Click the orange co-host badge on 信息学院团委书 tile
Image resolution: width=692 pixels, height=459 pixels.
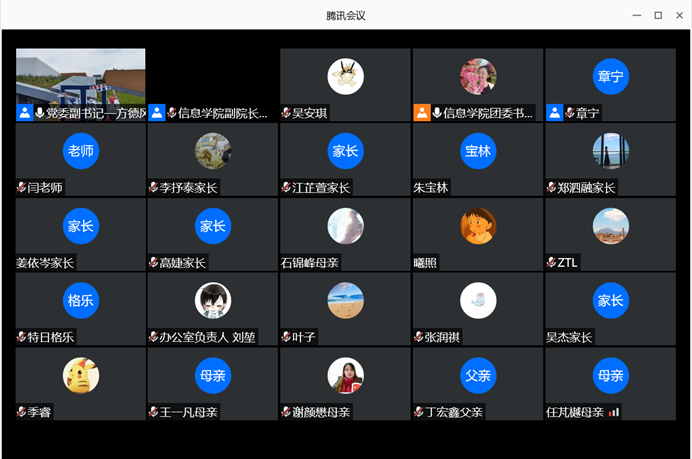click(x=422, y=113)
